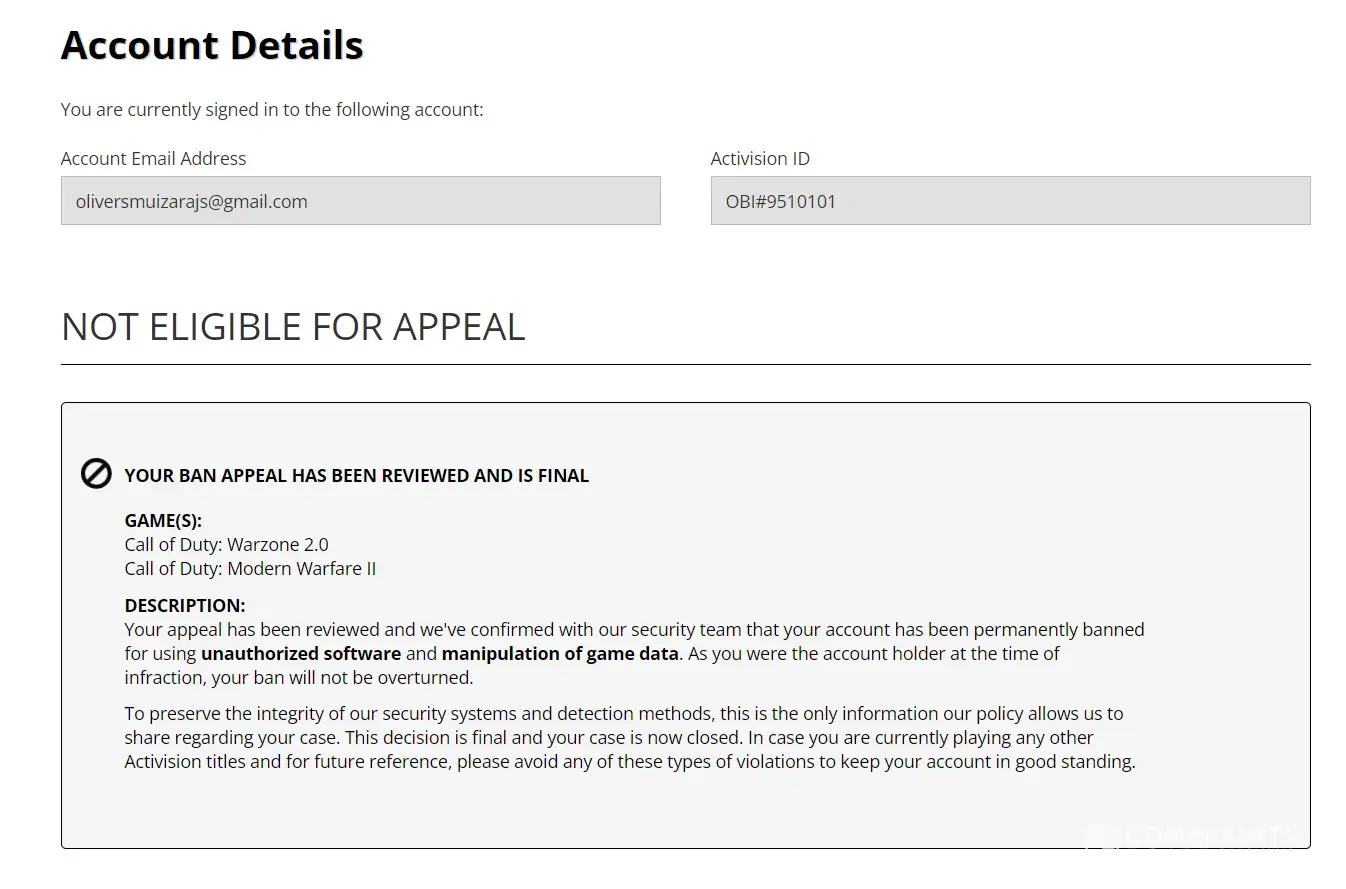Viewport: 1346px width, 889px height.
Task: Click the Activision ID input field
Action: pyautogui.click(x=1010, y=201)
